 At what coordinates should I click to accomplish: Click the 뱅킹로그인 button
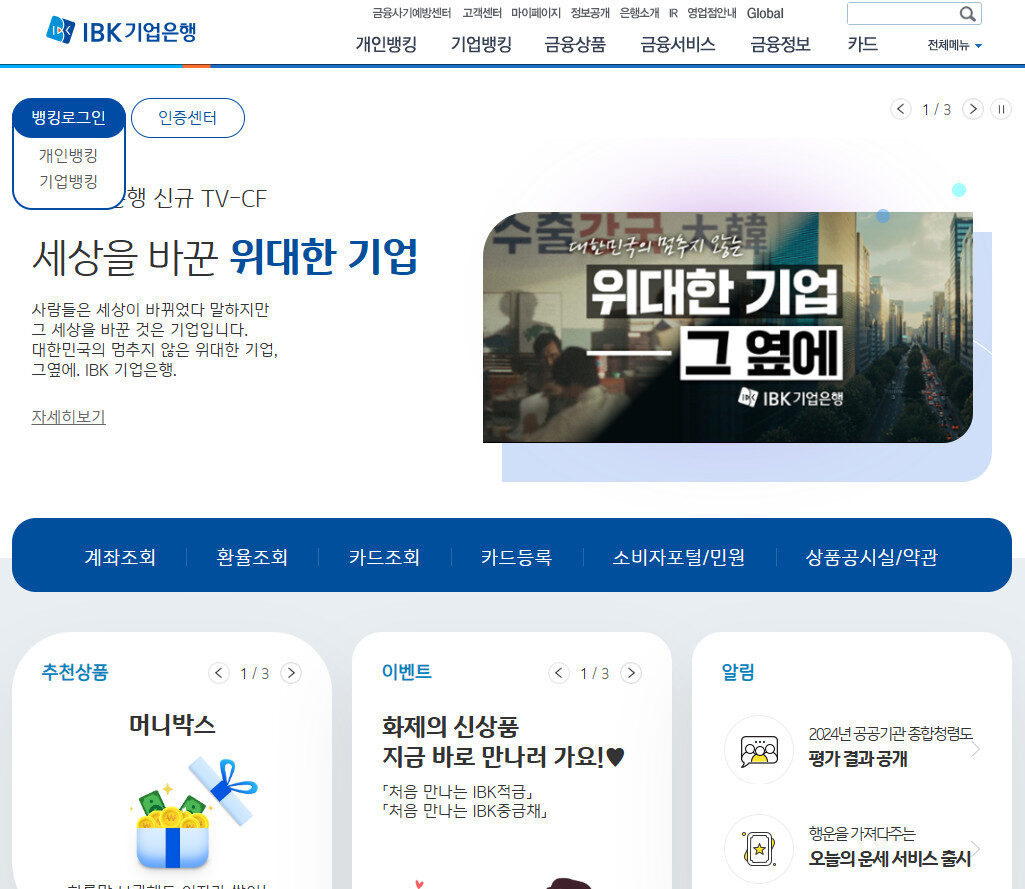click(69, 118)
